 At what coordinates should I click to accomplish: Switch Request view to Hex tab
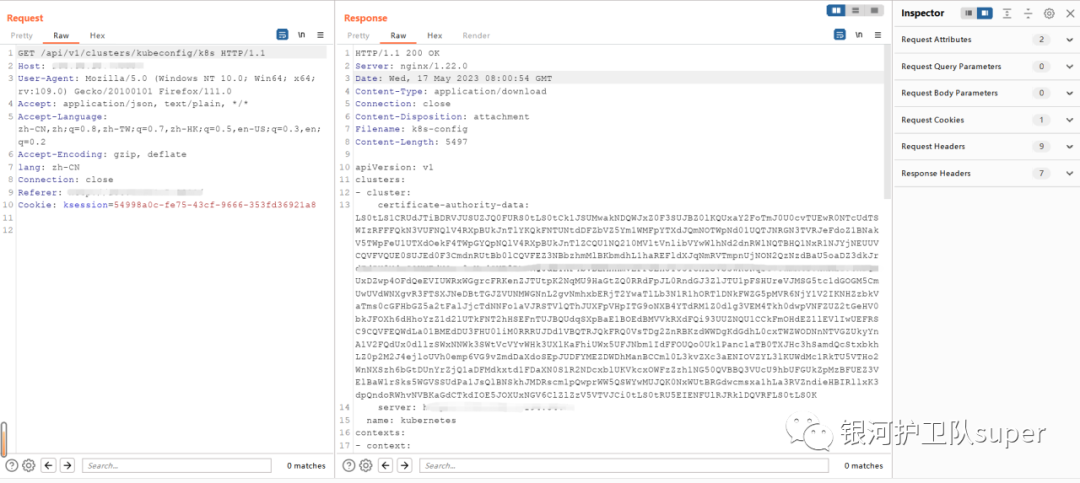point(97,35)
